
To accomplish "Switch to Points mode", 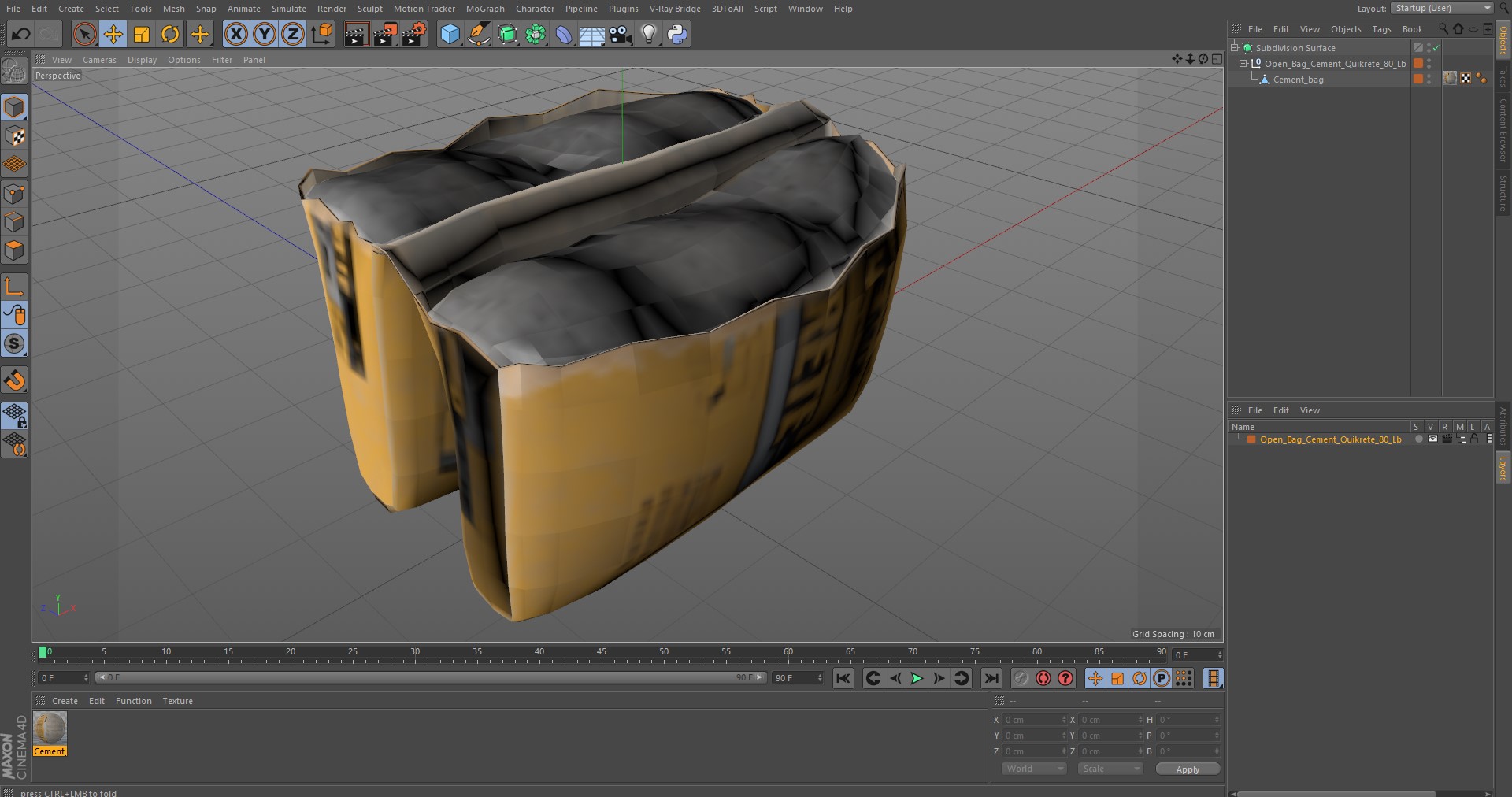I will 14,194.
